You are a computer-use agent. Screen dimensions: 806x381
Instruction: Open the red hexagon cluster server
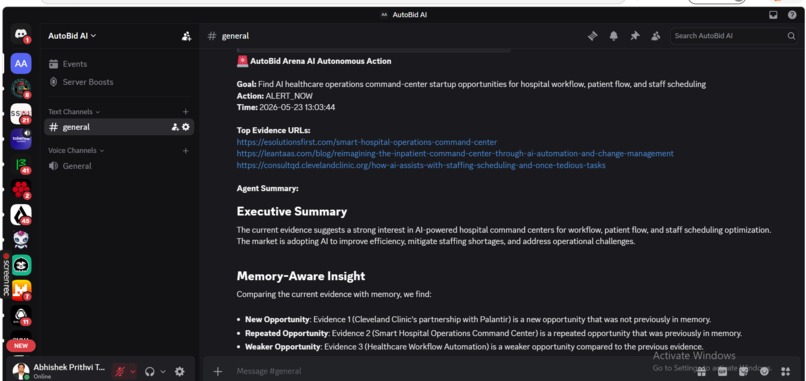(21, 190)
